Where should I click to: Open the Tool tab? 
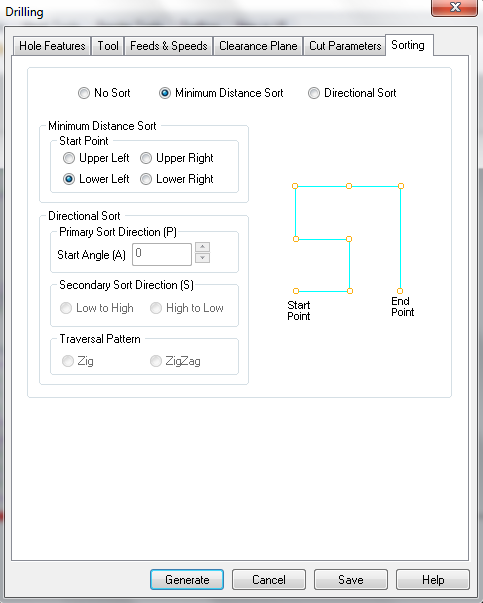(108, 46)
